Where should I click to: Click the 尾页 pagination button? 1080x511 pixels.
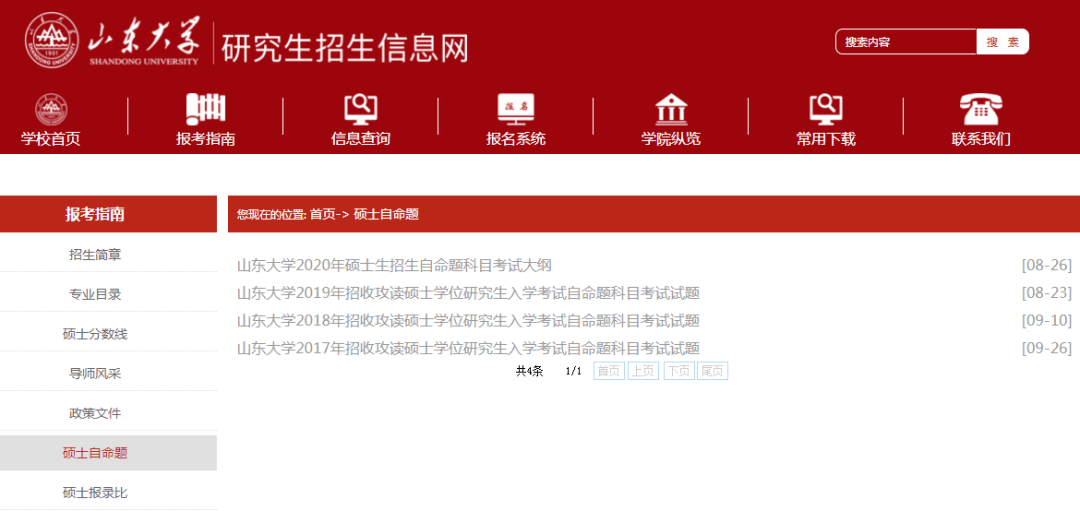[x=712, y=371]
